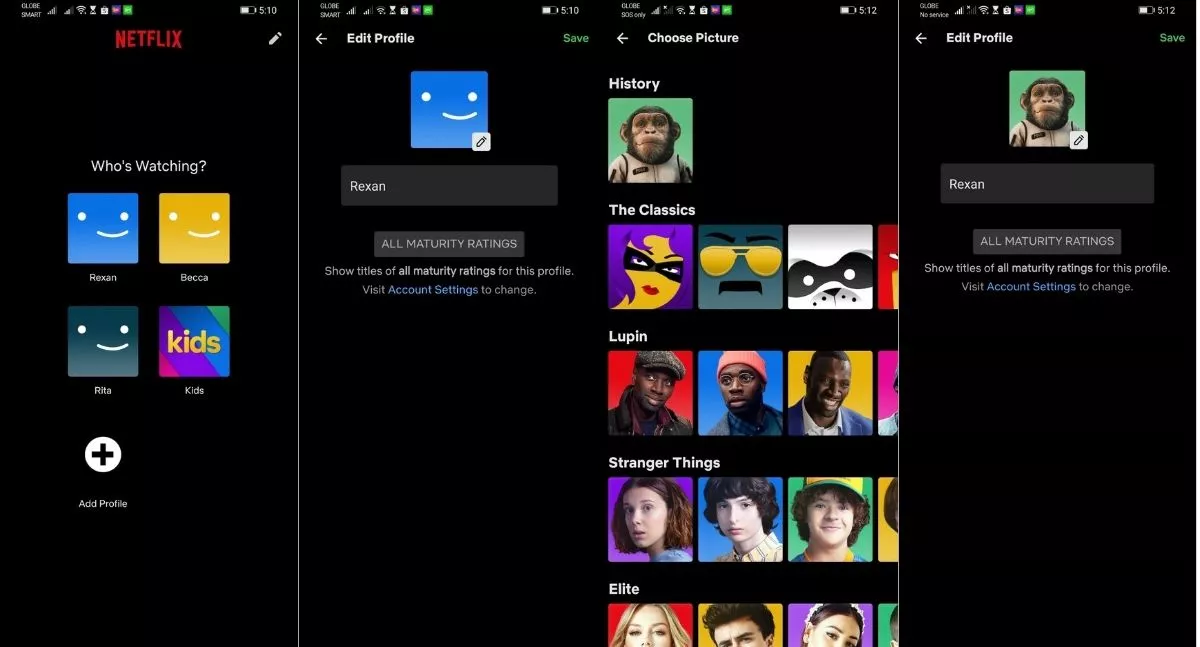Click the Rexan name field under chimp avatar
Screen dimensions: 1200x647
1047,184
